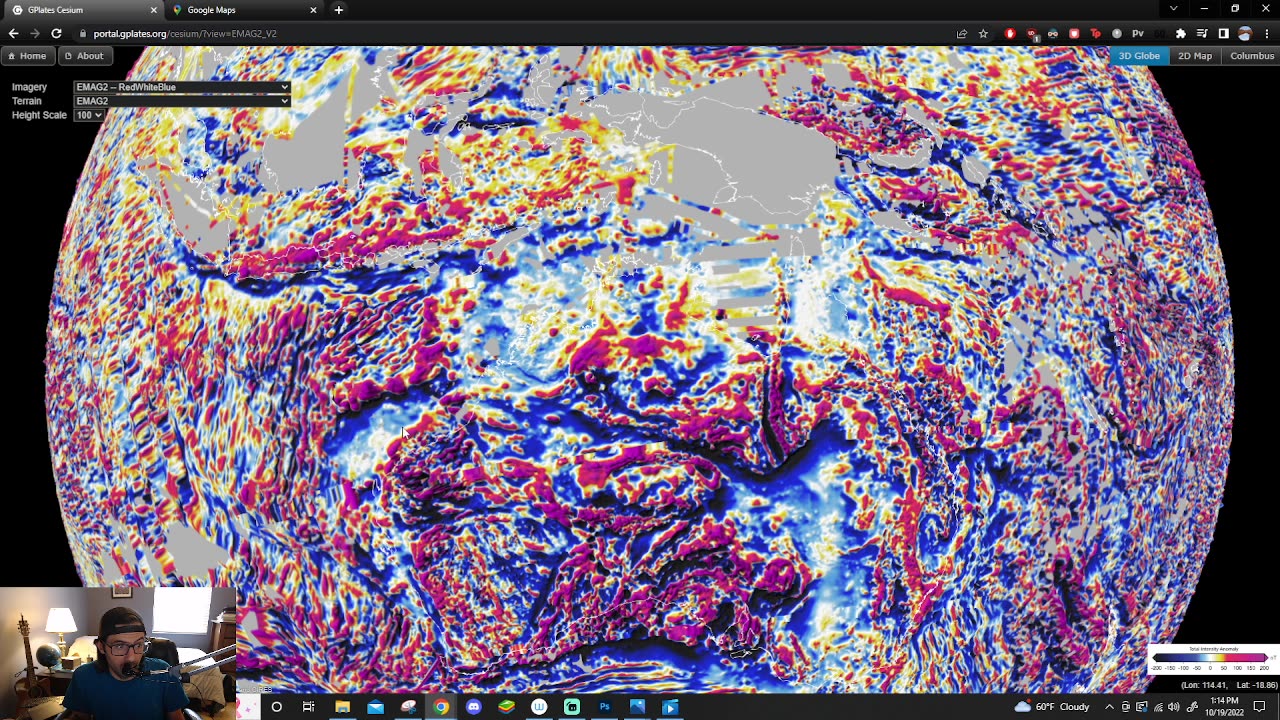Go forward in browser history
The width and height of the screenshot is (1280, 720).
(34, 33)
